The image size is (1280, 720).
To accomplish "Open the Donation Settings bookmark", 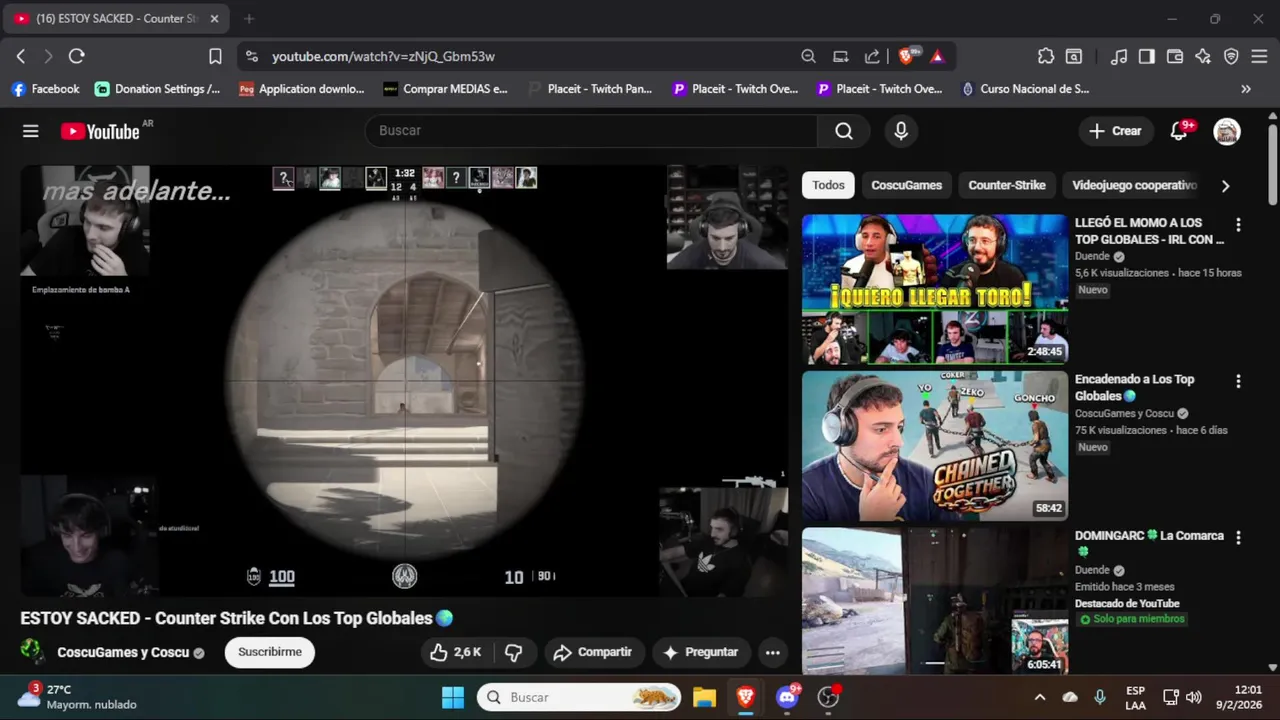I will coord(158,89).
